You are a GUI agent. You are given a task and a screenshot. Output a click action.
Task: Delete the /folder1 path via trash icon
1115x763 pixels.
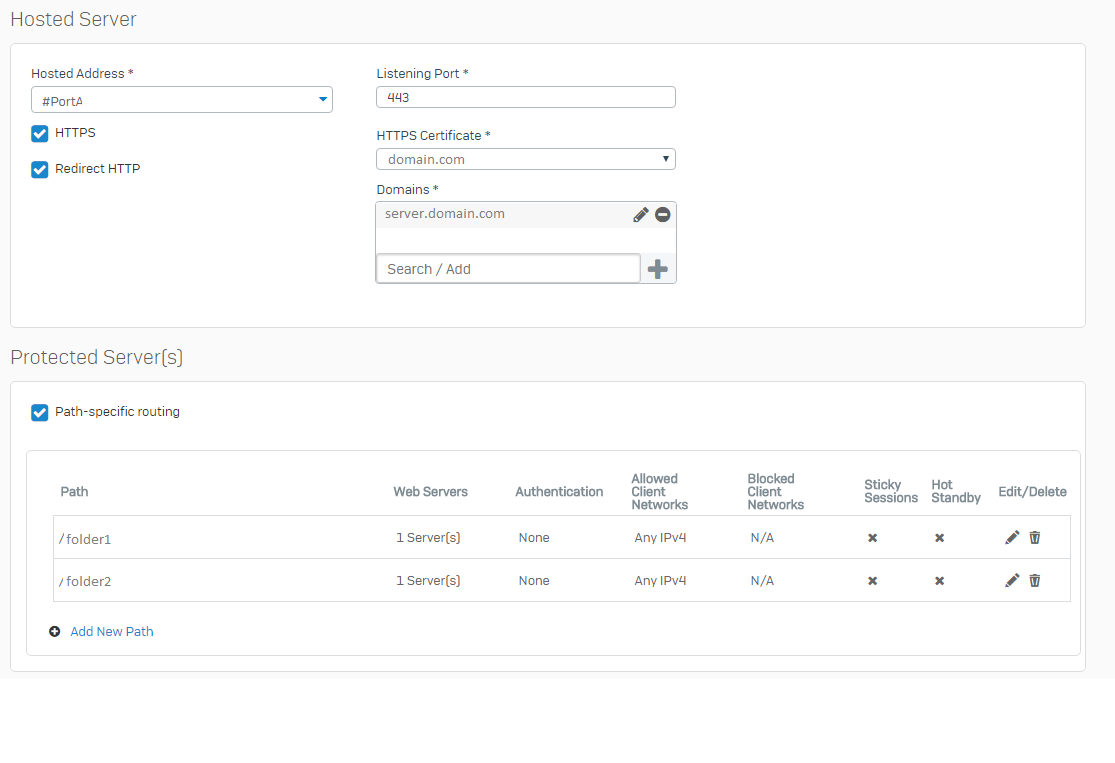pyautogui.click(x=1035, y=538)
